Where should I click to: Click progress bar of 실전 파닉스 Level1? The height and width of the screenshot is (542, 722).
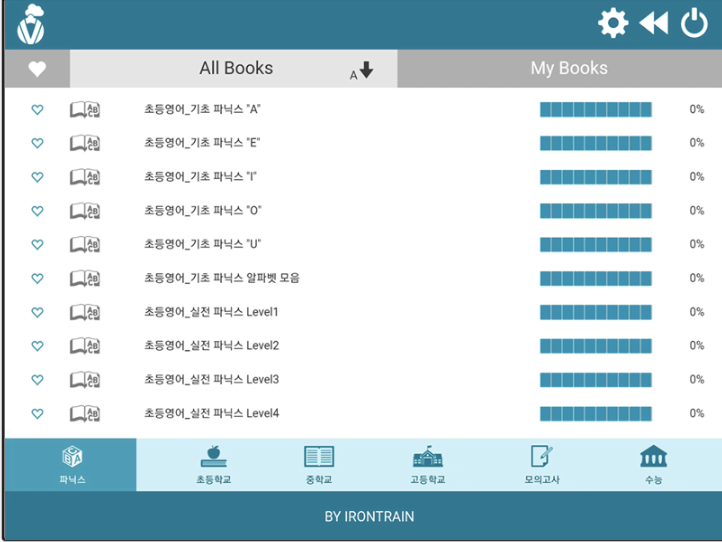point(596,312)
